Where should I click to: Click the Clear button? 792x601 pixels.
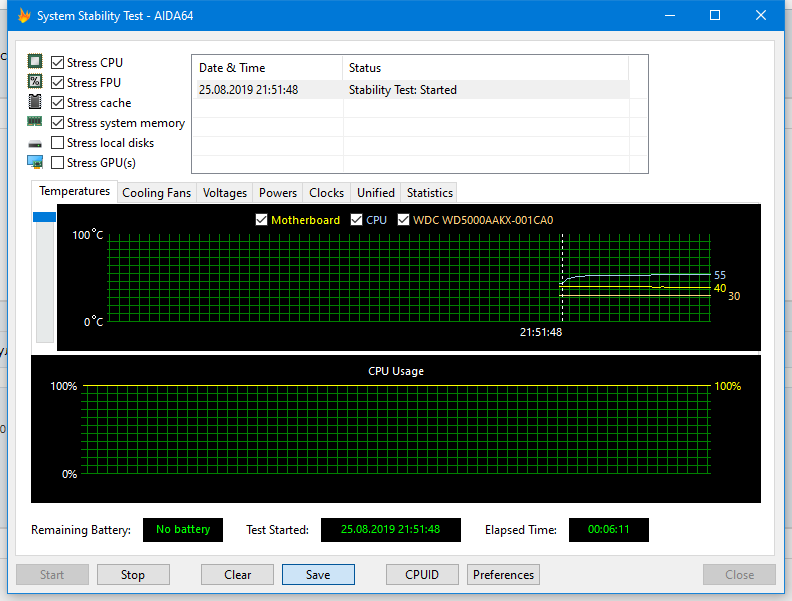pos(237,575)
